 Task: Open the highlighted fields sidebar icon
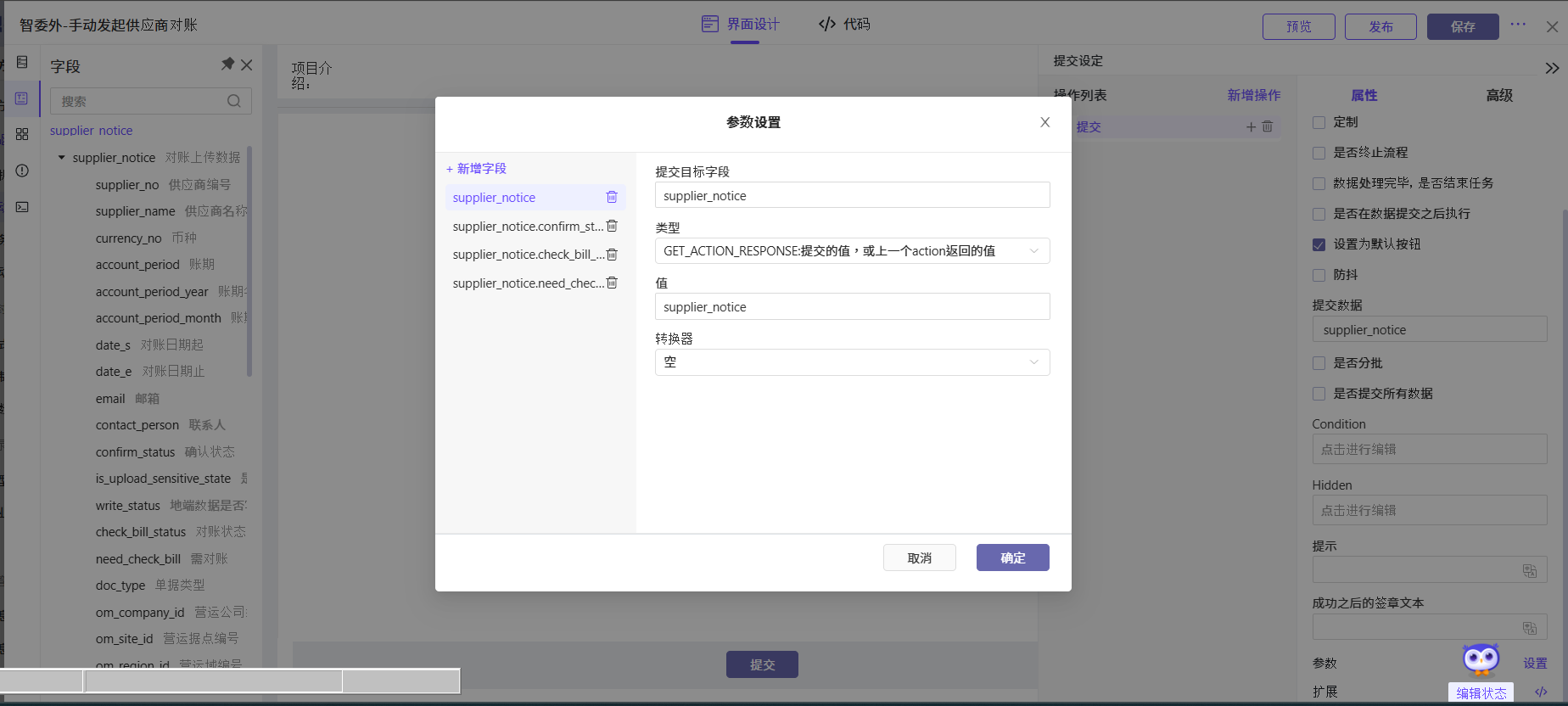22,98
